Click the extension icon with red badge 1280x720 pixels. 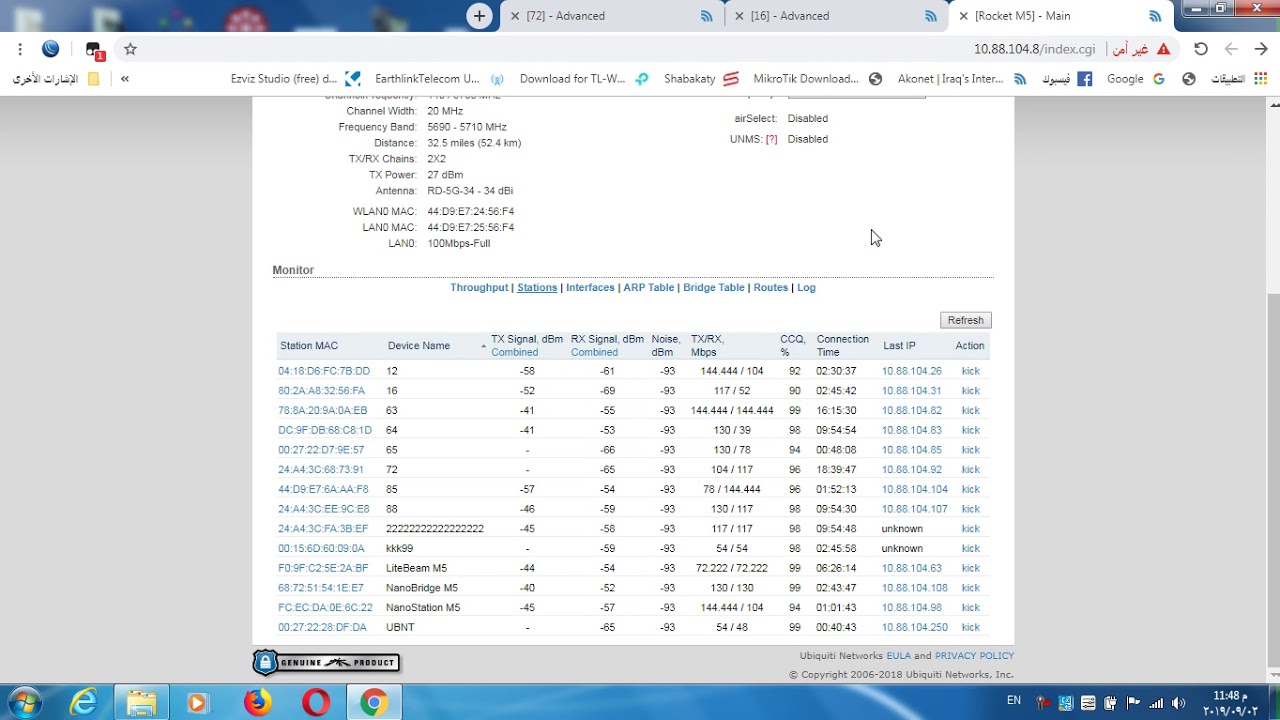[x=94, y=50]
